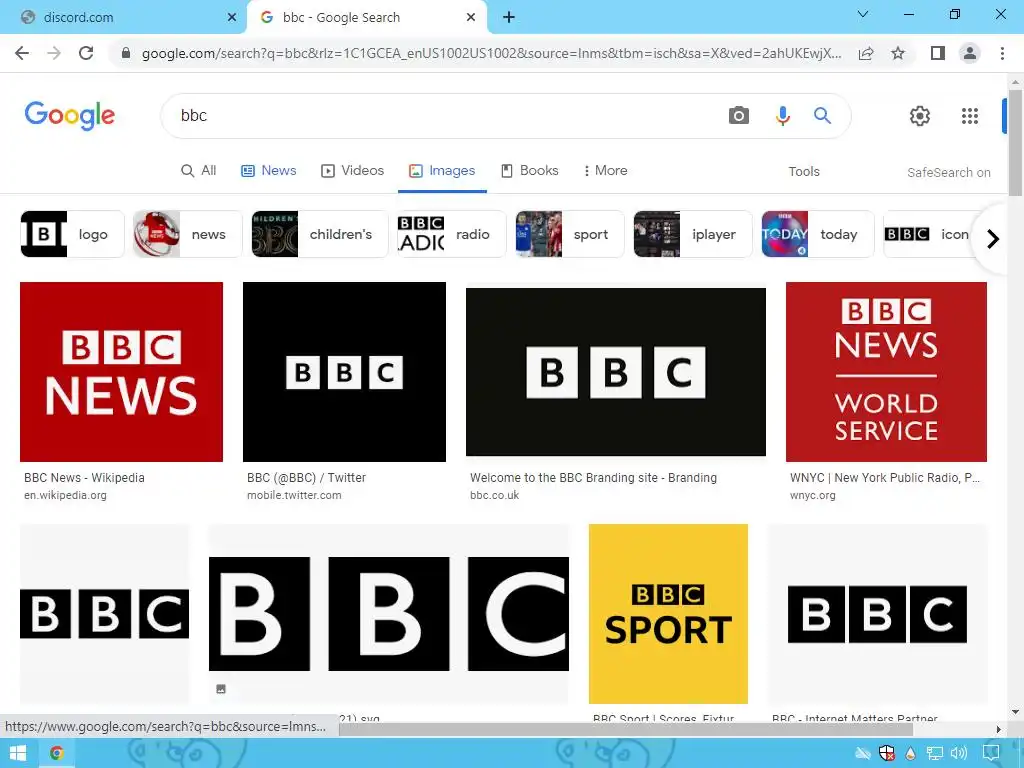The width and height of the screenshot is (1024, 768).
Task: Close the discord.com tab
Action: pyautogui.click(x=232, y=18)
